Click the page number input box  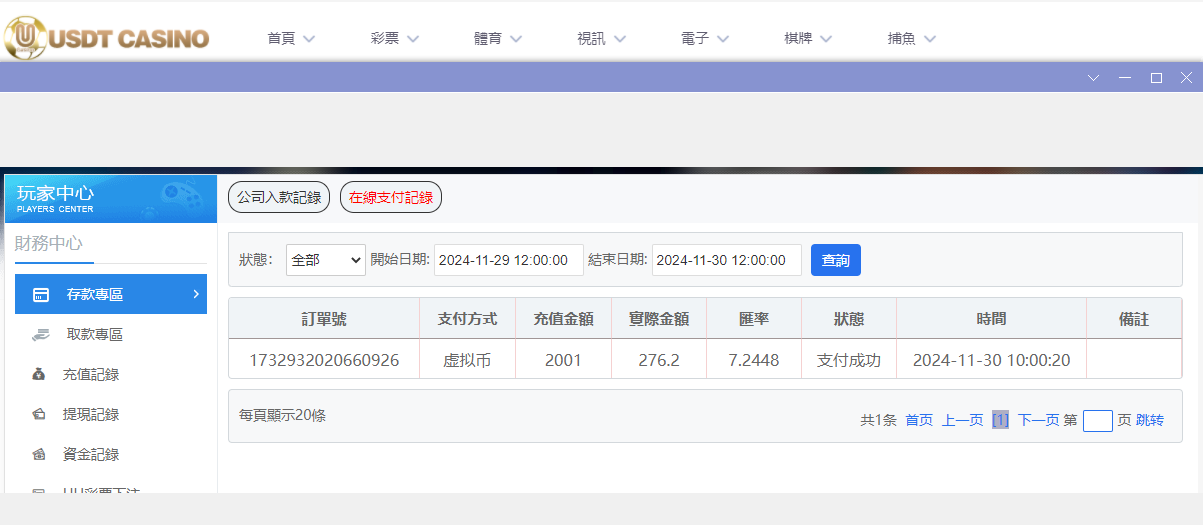pyautogui.click(x=1097, y=421)
